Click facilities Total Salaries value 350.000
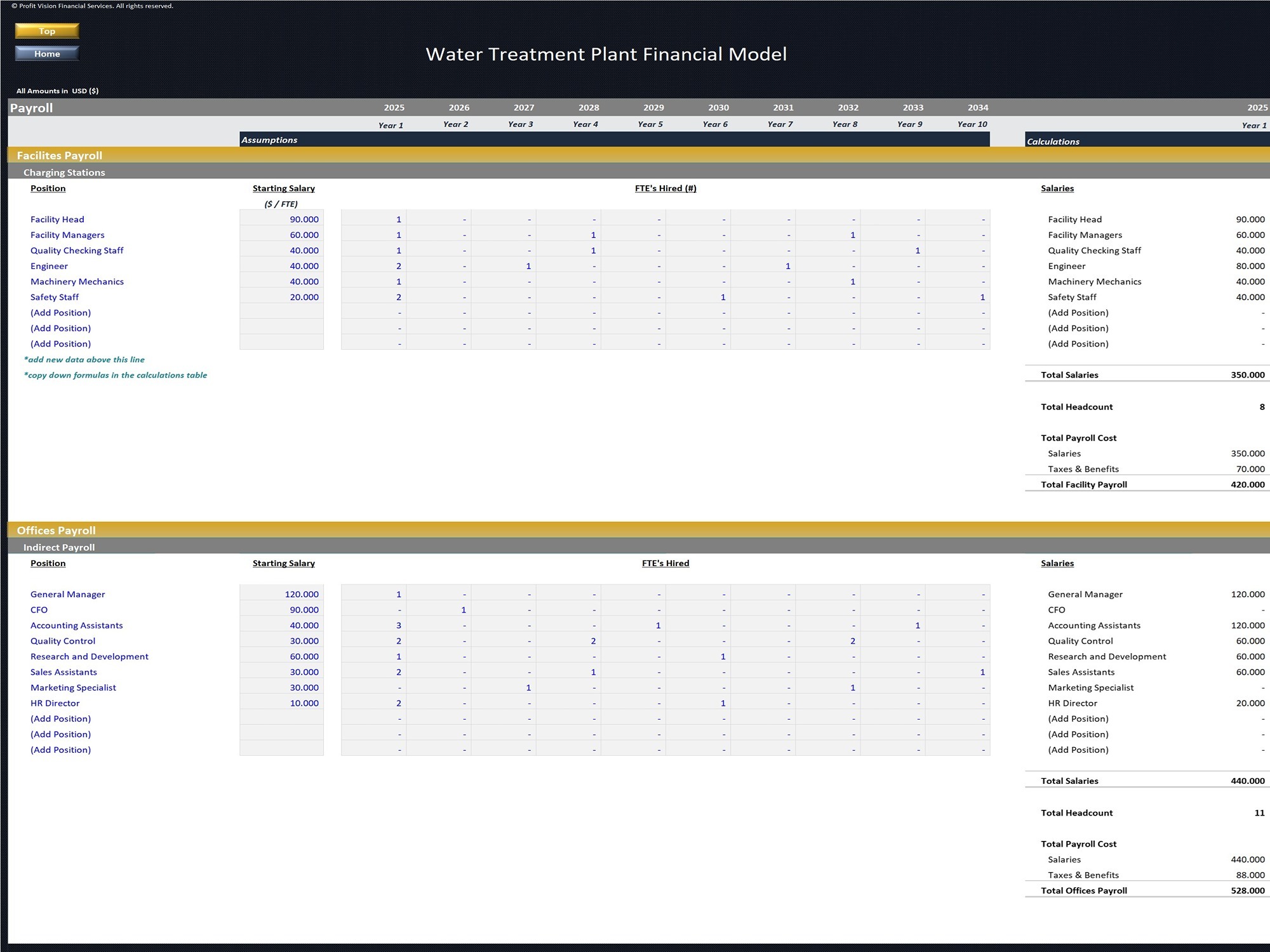Image resolution: width=1270 pixels, height=952 pixels. pyautogui.click(x=1247, y=374)
